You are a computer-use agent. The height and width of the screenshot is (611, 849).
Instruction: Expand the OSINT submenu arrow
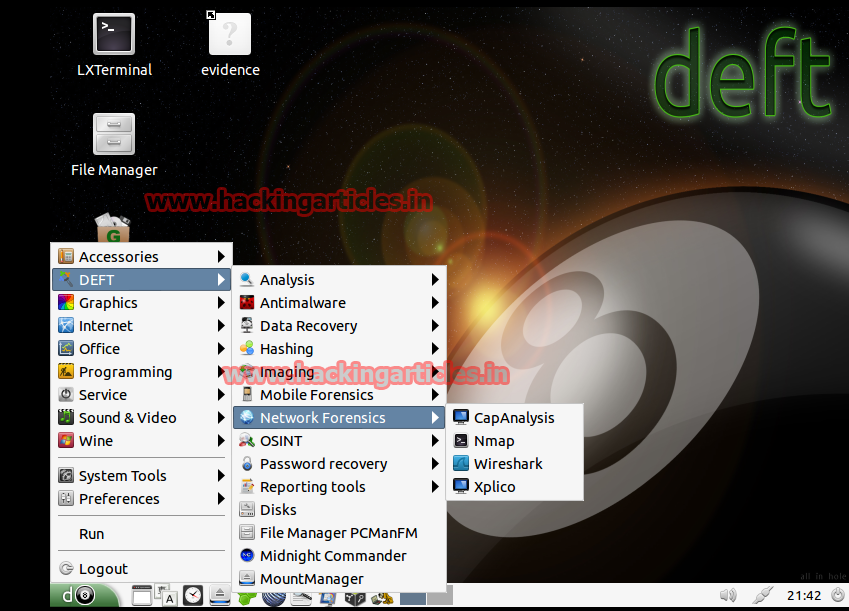coord(435,441)
